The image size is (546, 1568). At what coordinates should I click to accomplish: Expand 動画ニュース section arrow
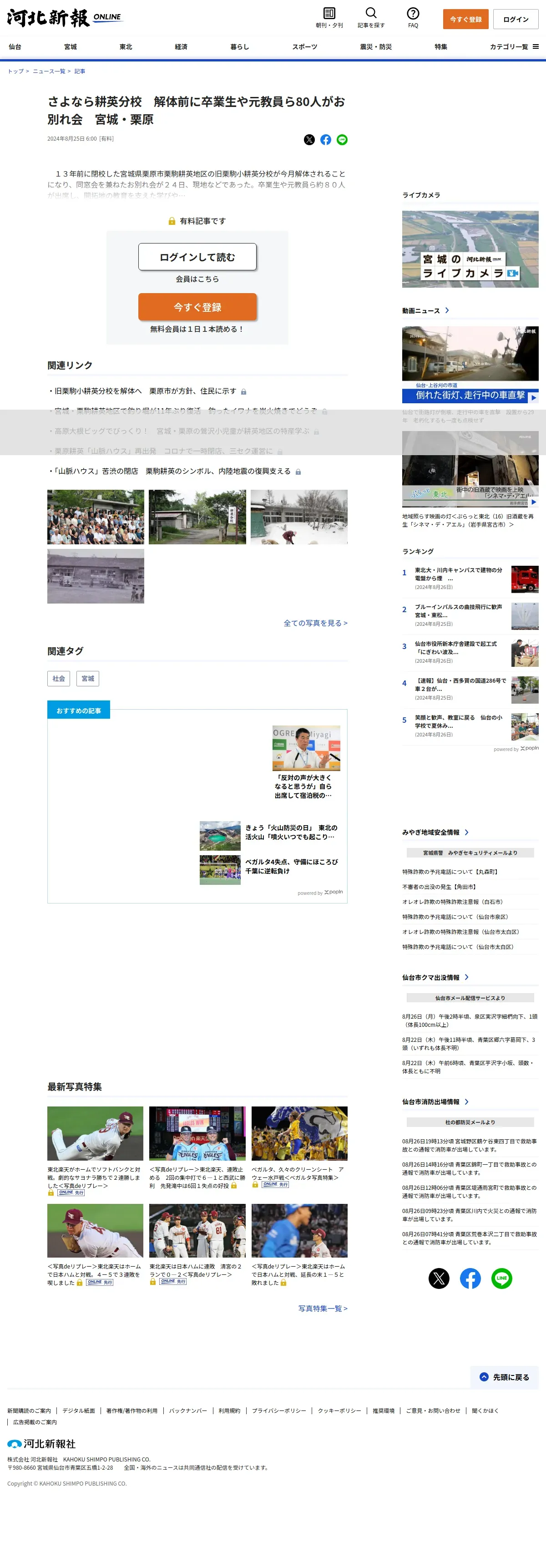447,310
